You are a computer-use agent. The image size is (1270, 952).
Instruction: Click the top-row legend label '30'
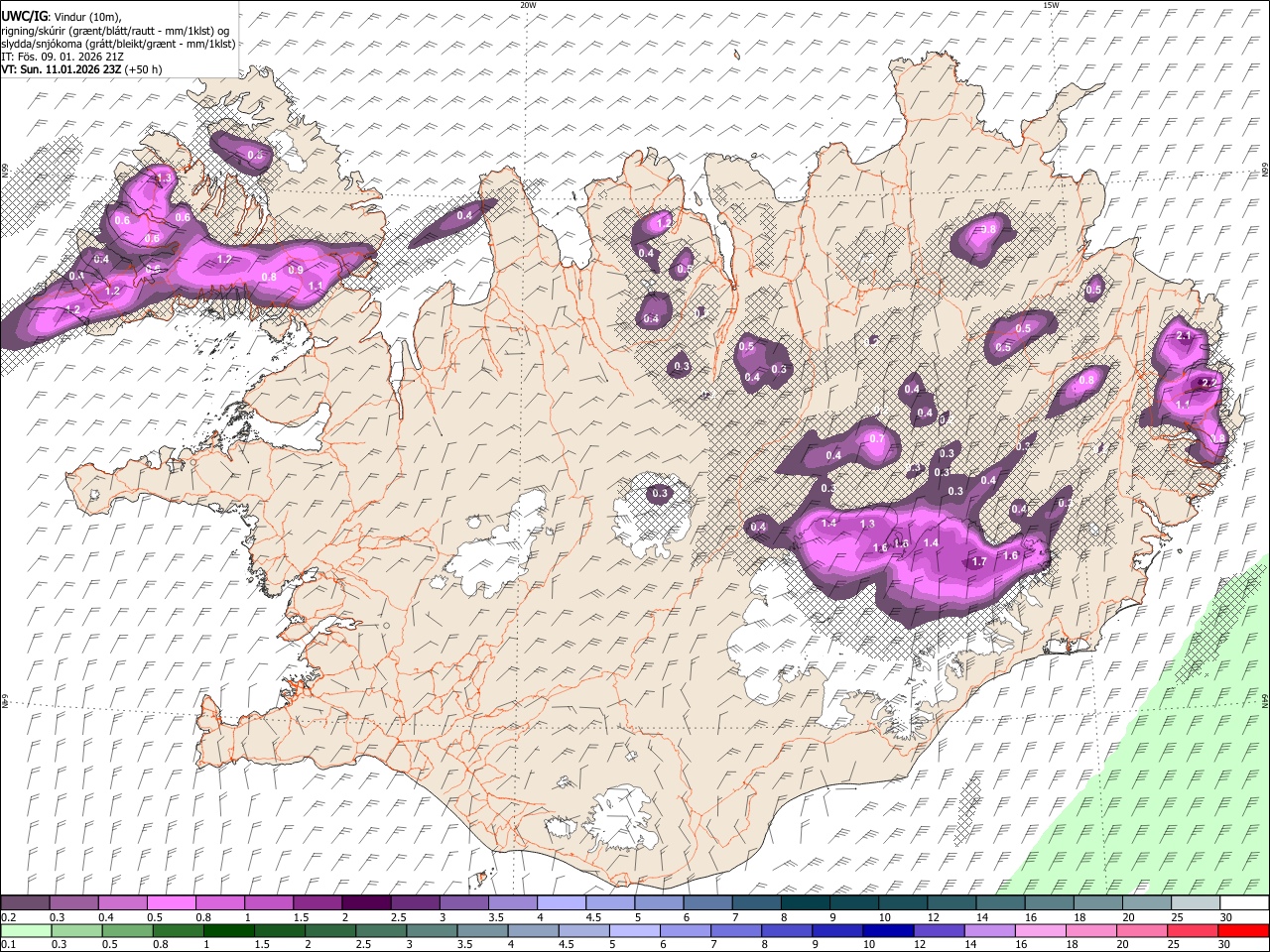(x=1226, y=917)
